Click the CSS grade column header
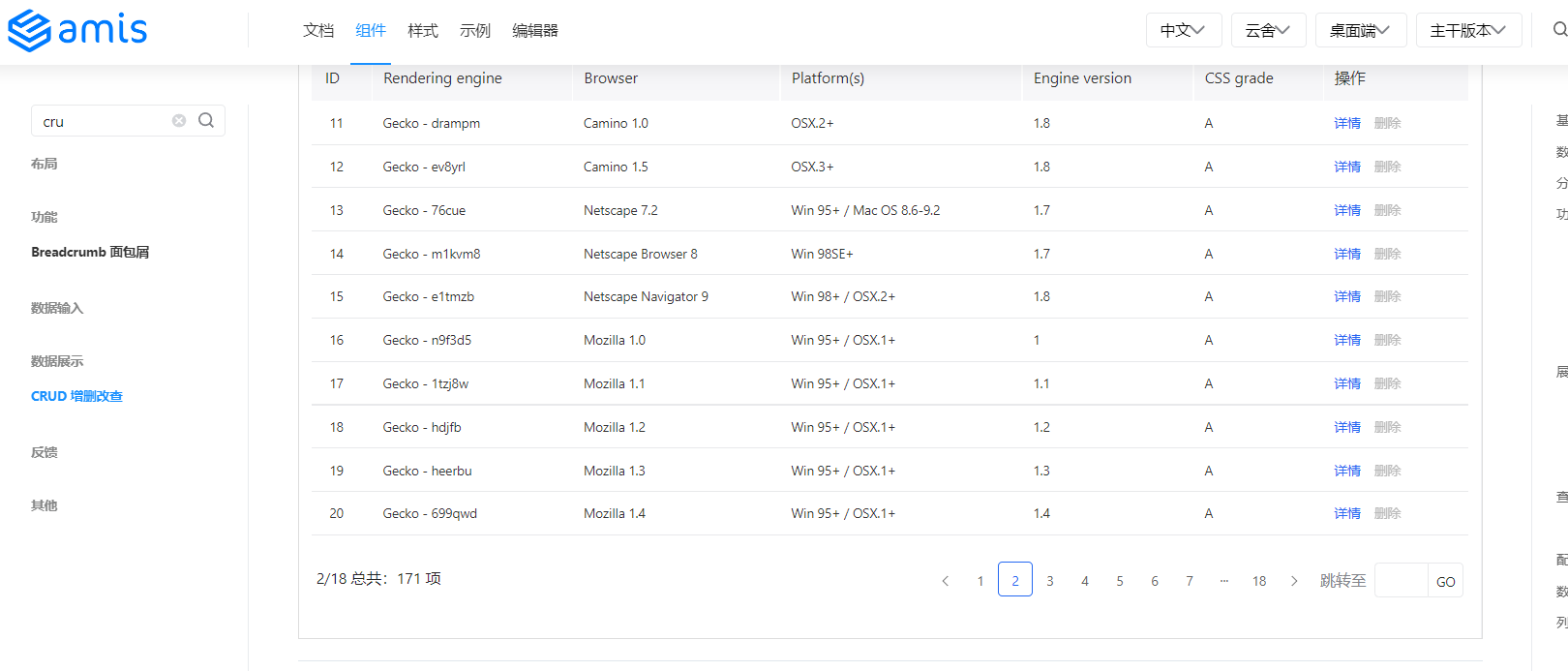Screen dimensions: 1568x671 (x=1239, y=78)
